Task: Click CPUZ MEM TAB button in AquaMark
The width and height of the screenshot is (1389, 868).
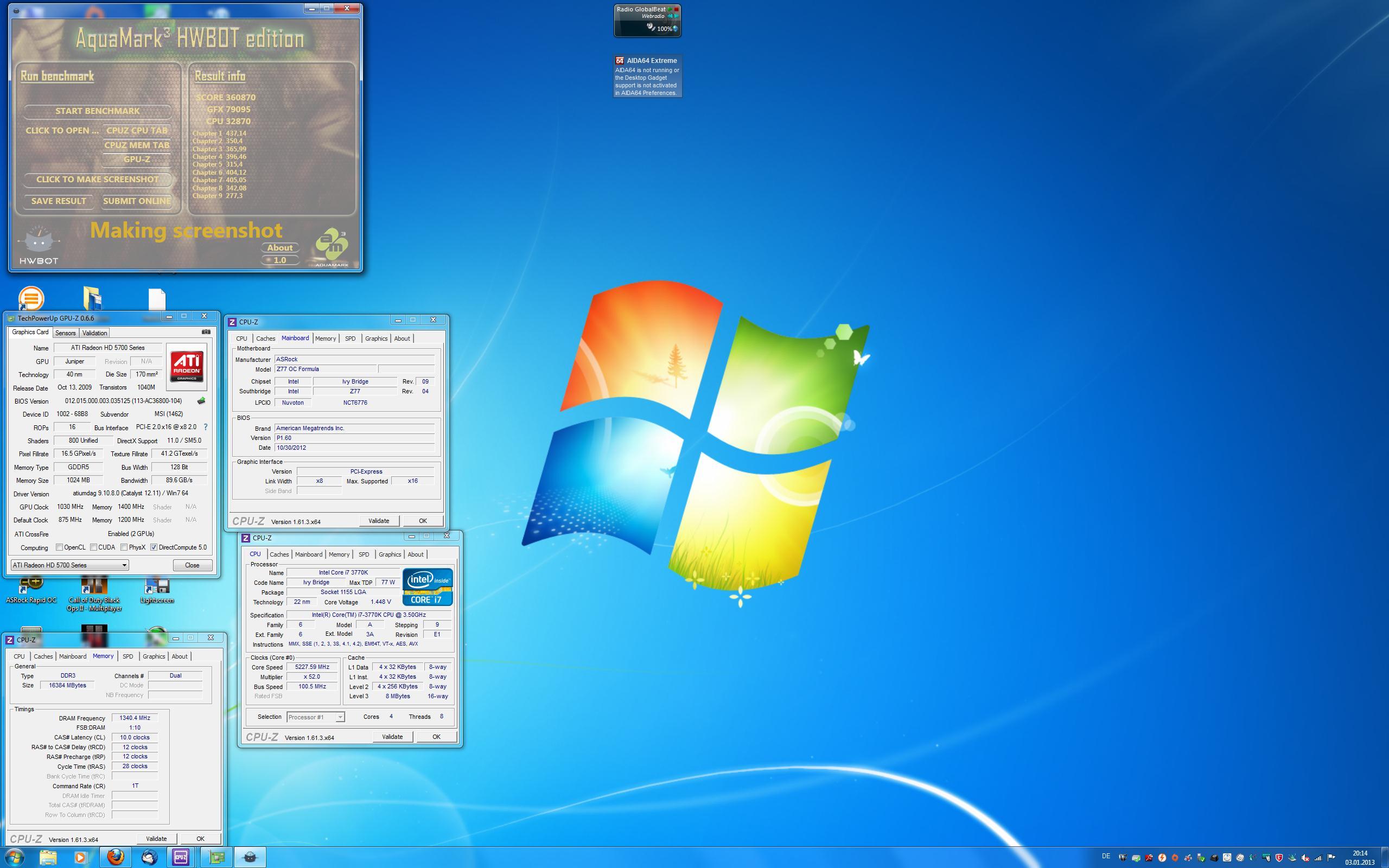Action: 137,145
